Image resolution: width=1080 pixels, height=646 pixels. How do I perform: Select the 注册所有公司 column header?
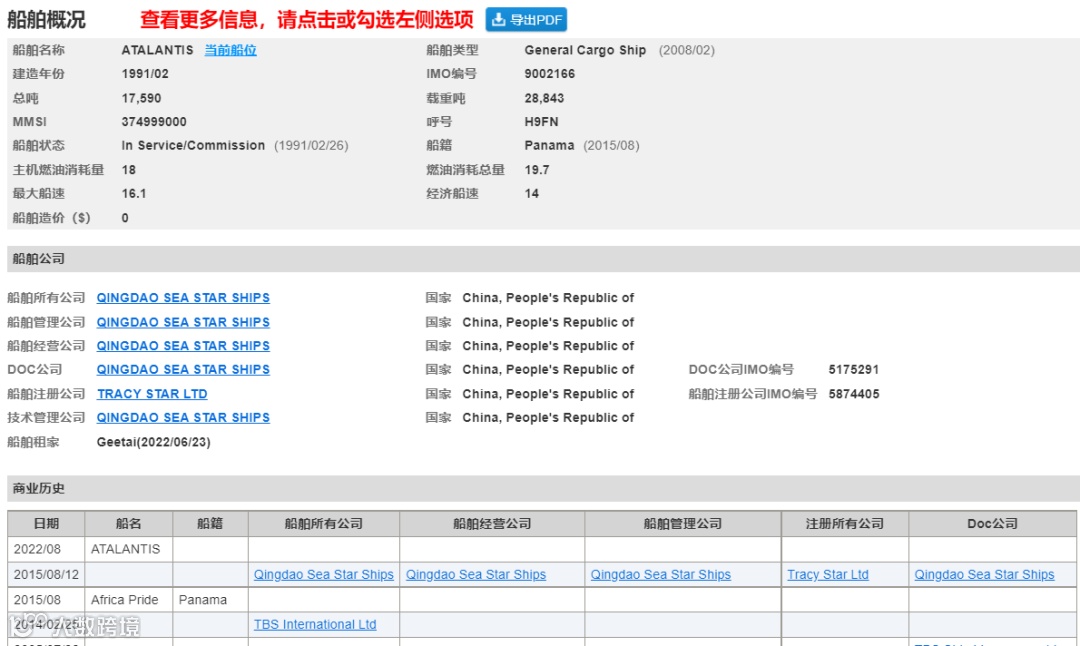[845, 523]
